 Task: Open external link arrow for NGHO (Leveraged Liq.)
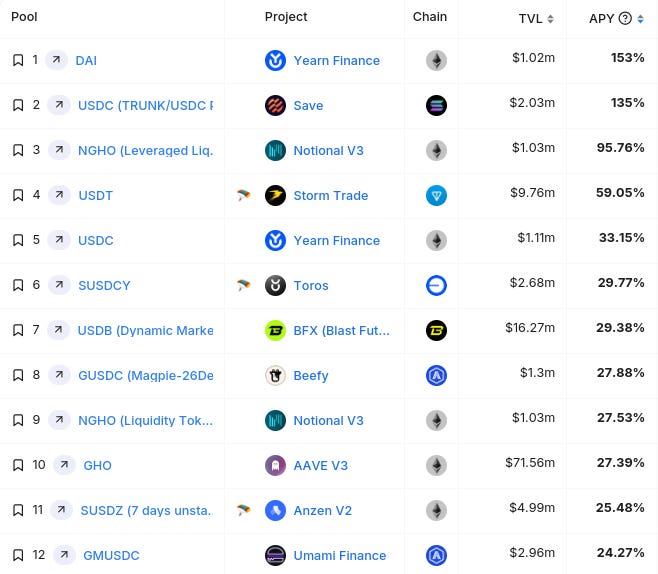59,150
